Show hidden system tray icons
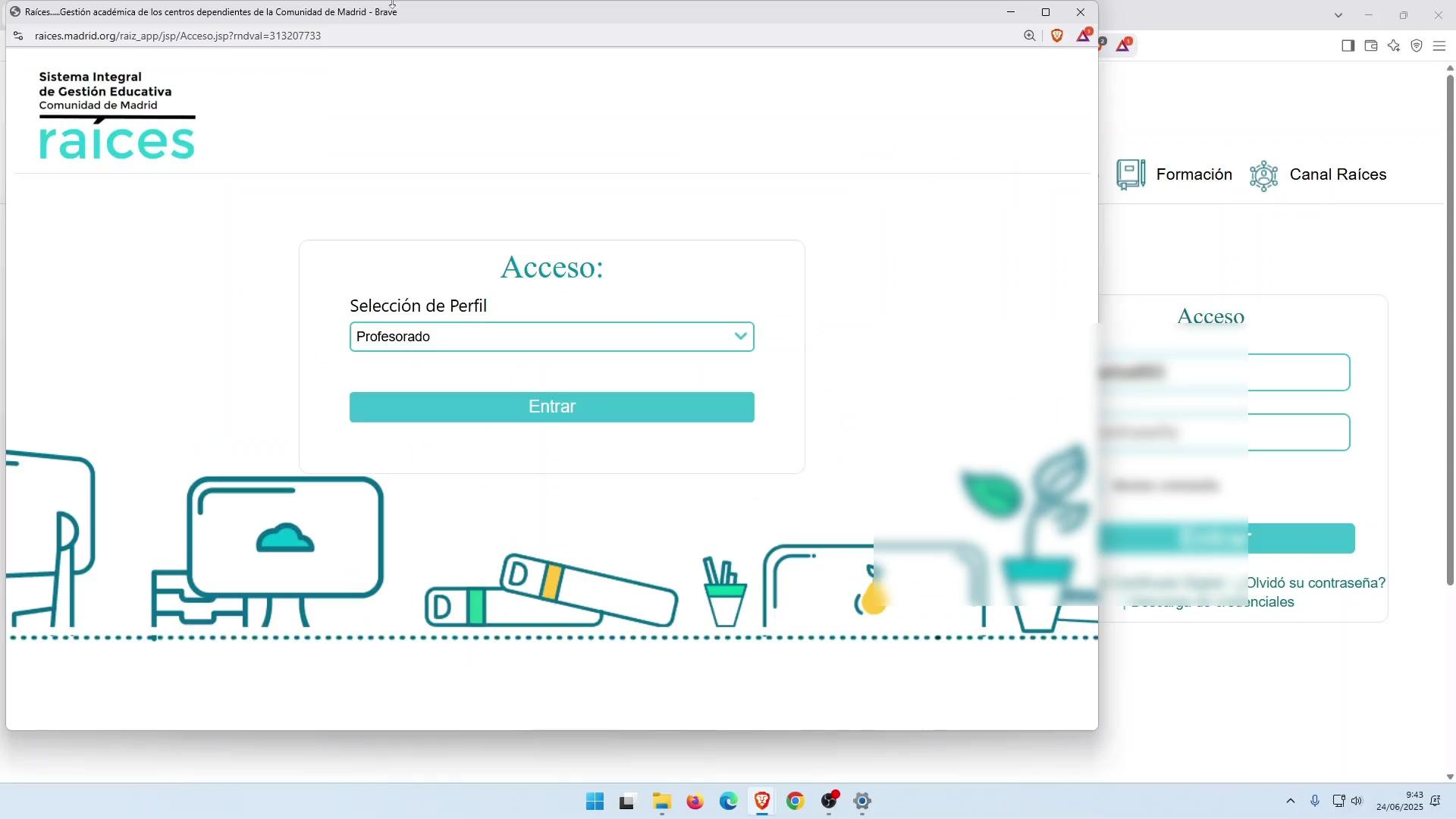Screen dimensions: 1456x819 [x=1291, y=801]
